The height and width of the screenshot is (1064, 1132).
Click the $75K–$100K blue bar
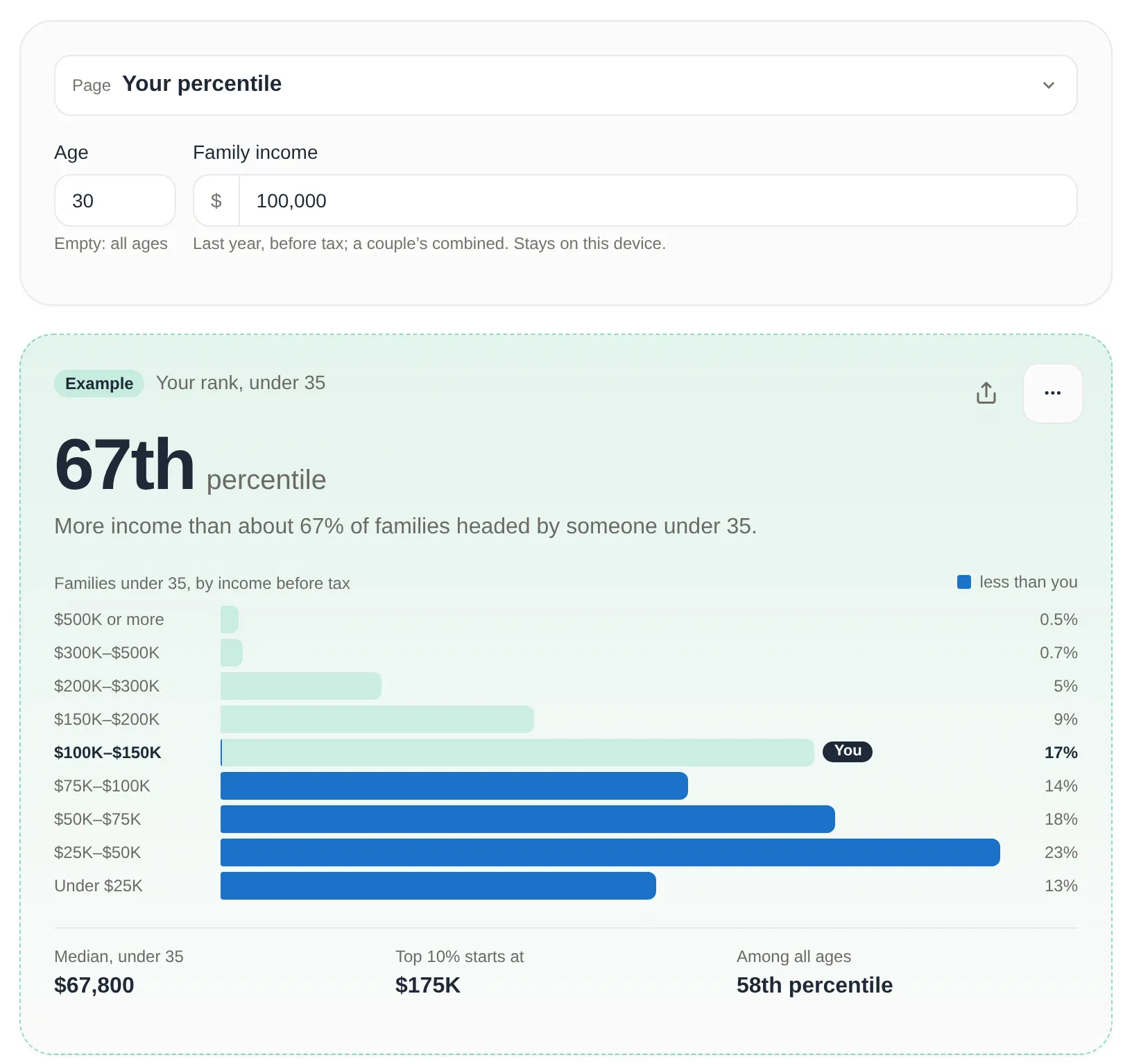[x=454, y=786]
